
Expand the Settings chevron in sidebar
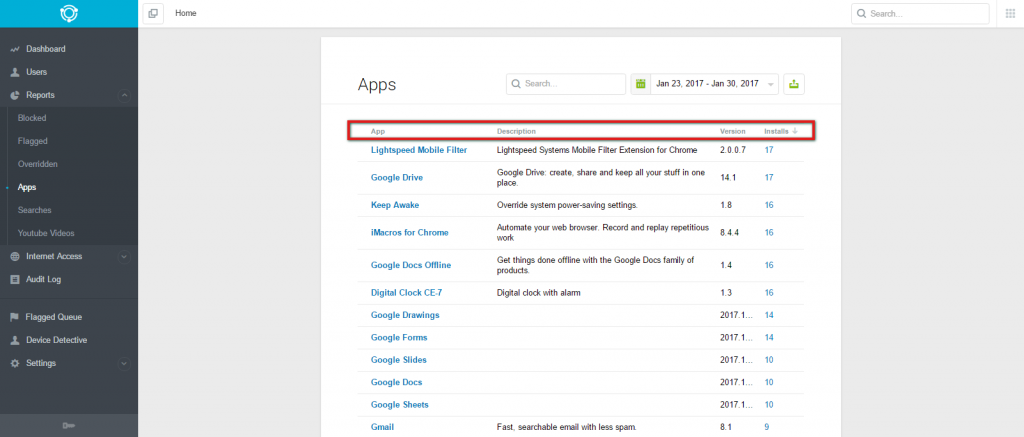click(124, 363)
